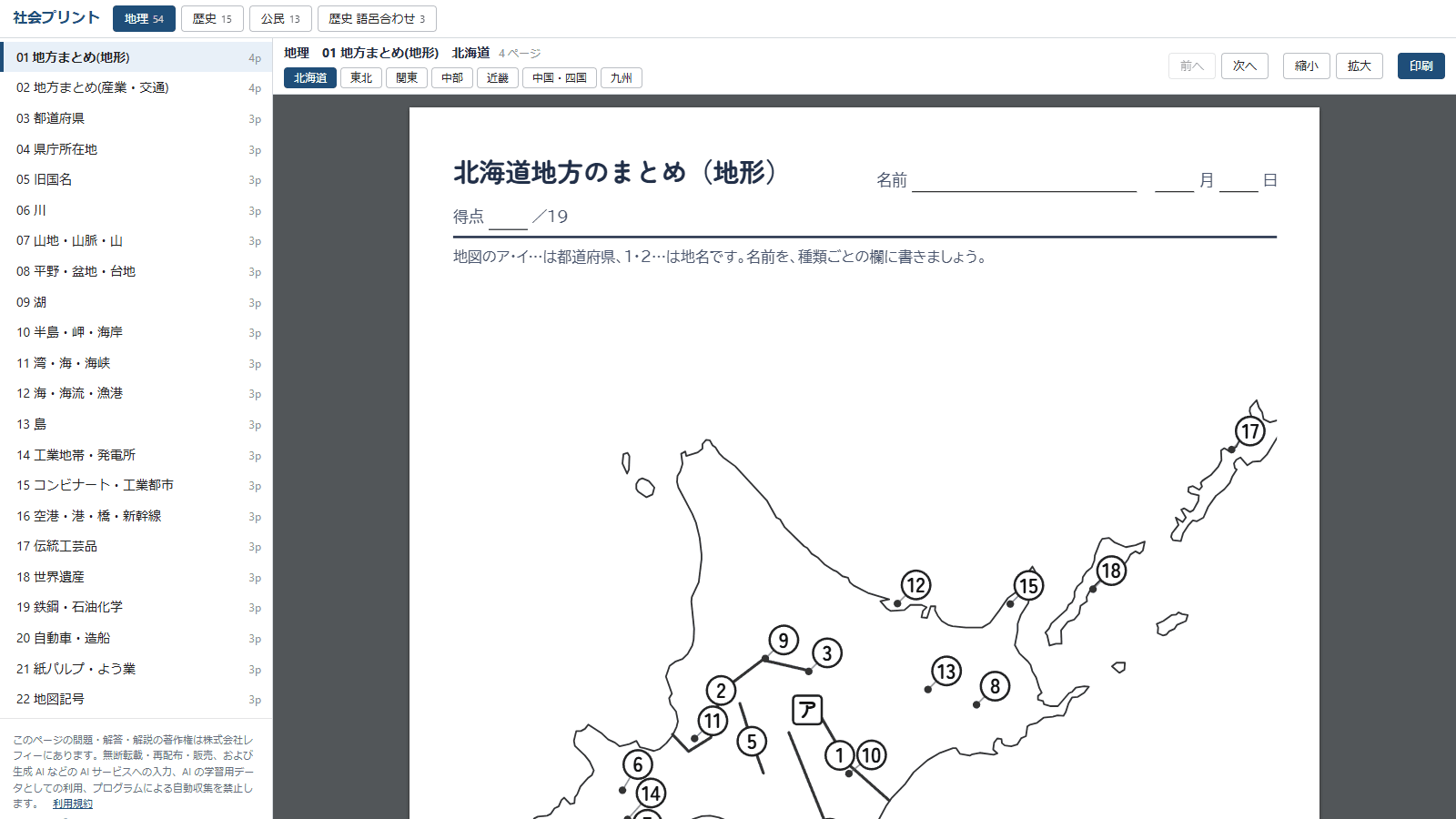Open 07 山地・山脈・山 worksheet
Viewport: 1456px width, 819px height.
pos(136,240)
